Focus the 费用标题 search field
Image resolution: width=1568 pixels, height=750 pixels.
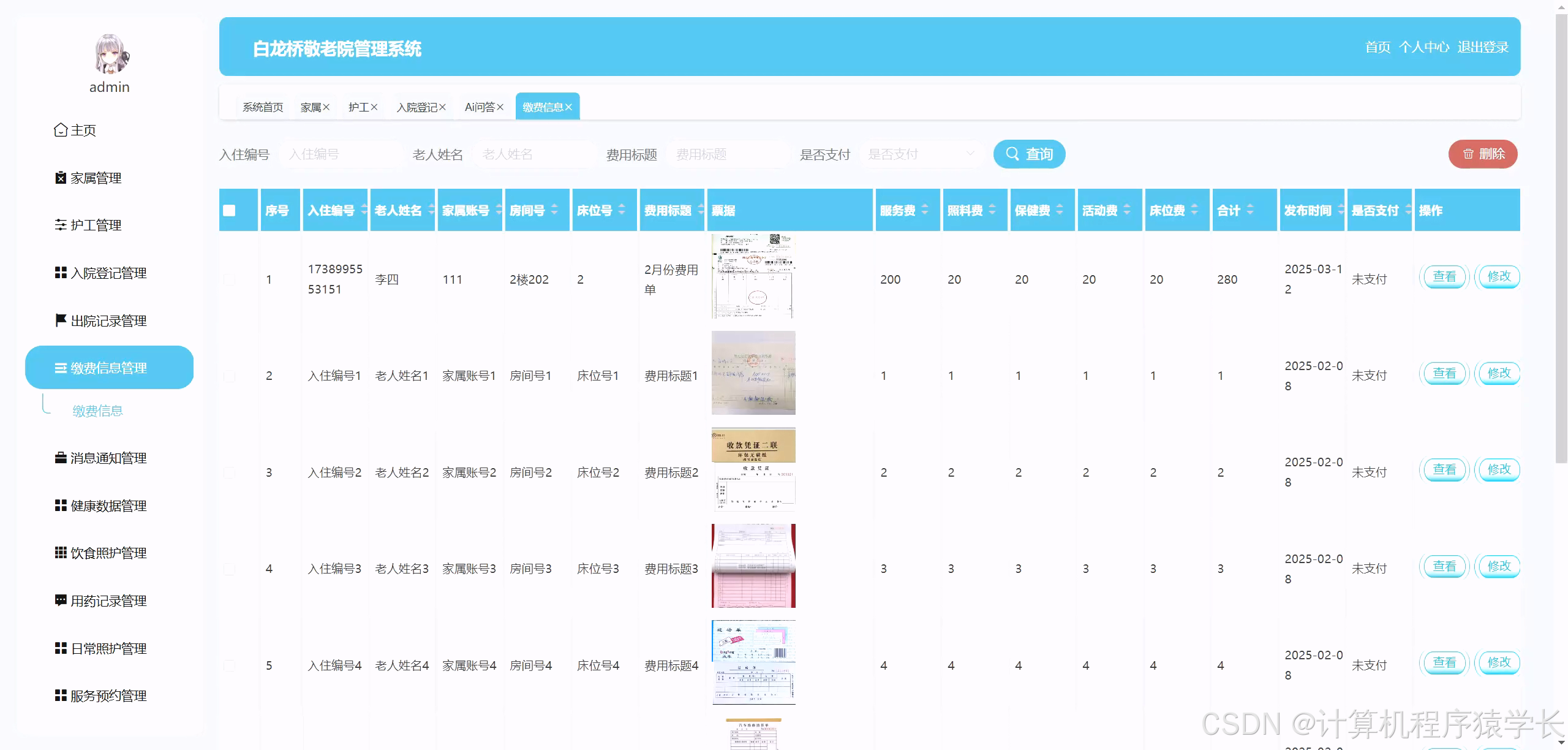[x=728, y=154]
